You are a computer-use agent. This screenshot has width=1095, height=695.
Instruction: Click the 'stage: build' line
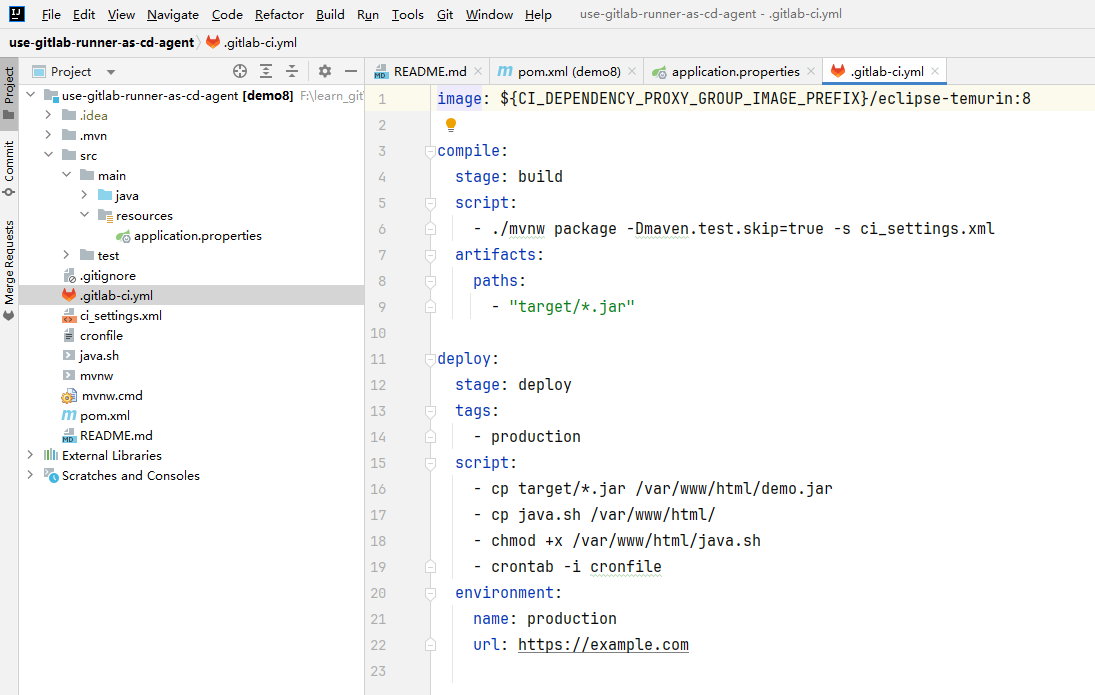(x=508, y=177)
